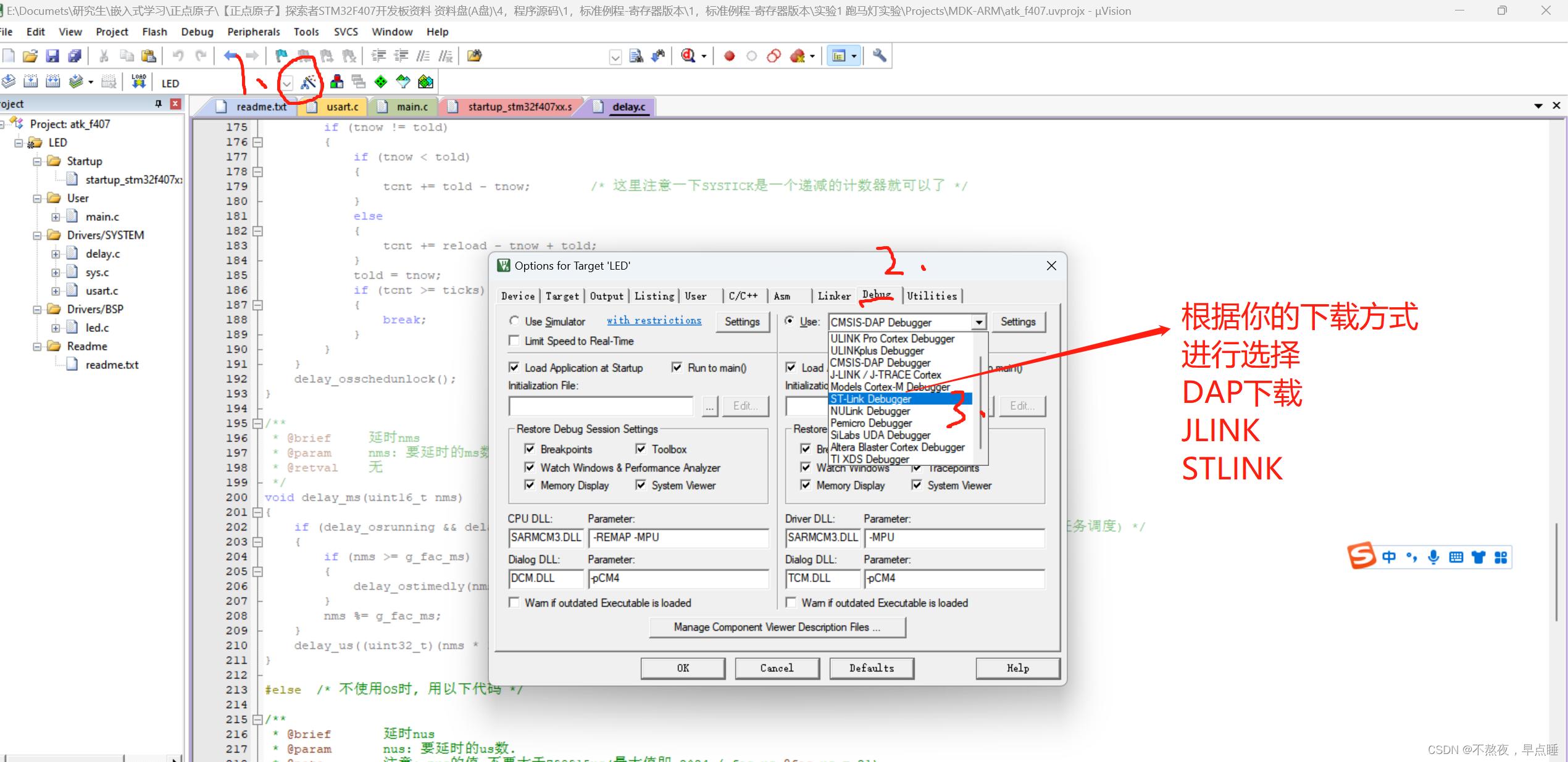Click the Options for Target wand icon
This screenshot has height=762, width=1568.
click(308, 82)
